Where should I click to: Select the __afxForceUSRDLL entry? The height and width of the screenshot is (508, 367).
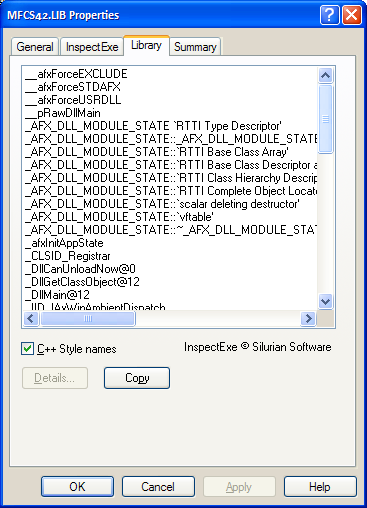pos(73,100)
